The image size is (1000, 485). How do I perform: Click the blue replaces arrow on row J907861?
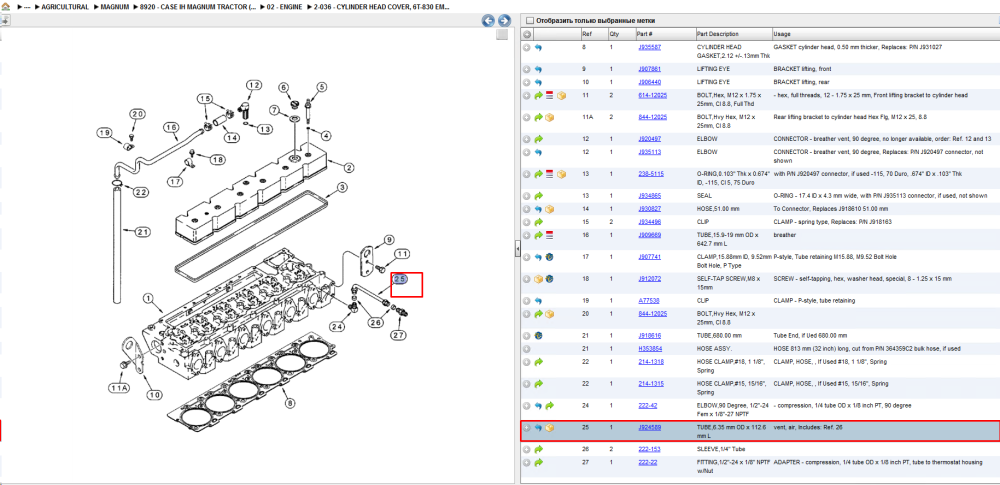tap(538, 69)
